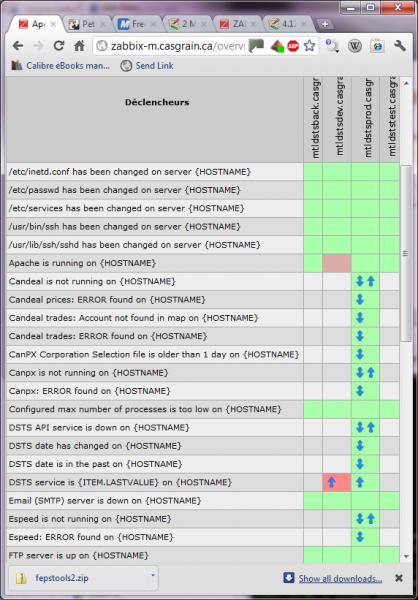The height and width of the screenshot is (600, 418).
Task: Click arrow in Candeal trades Account not found row
Action: point(359,318)
